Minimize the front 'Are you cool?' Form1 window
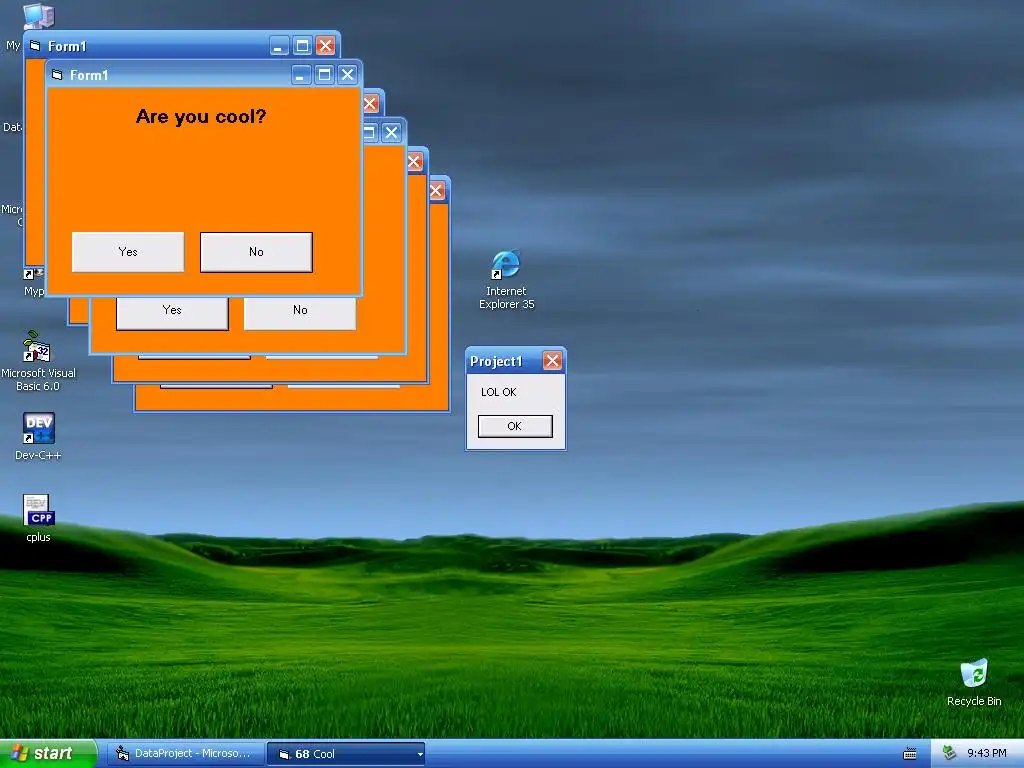This screenshot has width=1024, height=768. (300, 74)
